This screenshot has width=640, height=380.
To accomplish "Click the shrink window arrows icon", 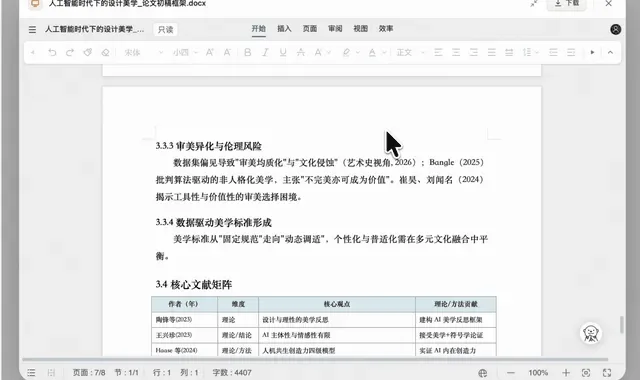I will click(x=533, y=4).
